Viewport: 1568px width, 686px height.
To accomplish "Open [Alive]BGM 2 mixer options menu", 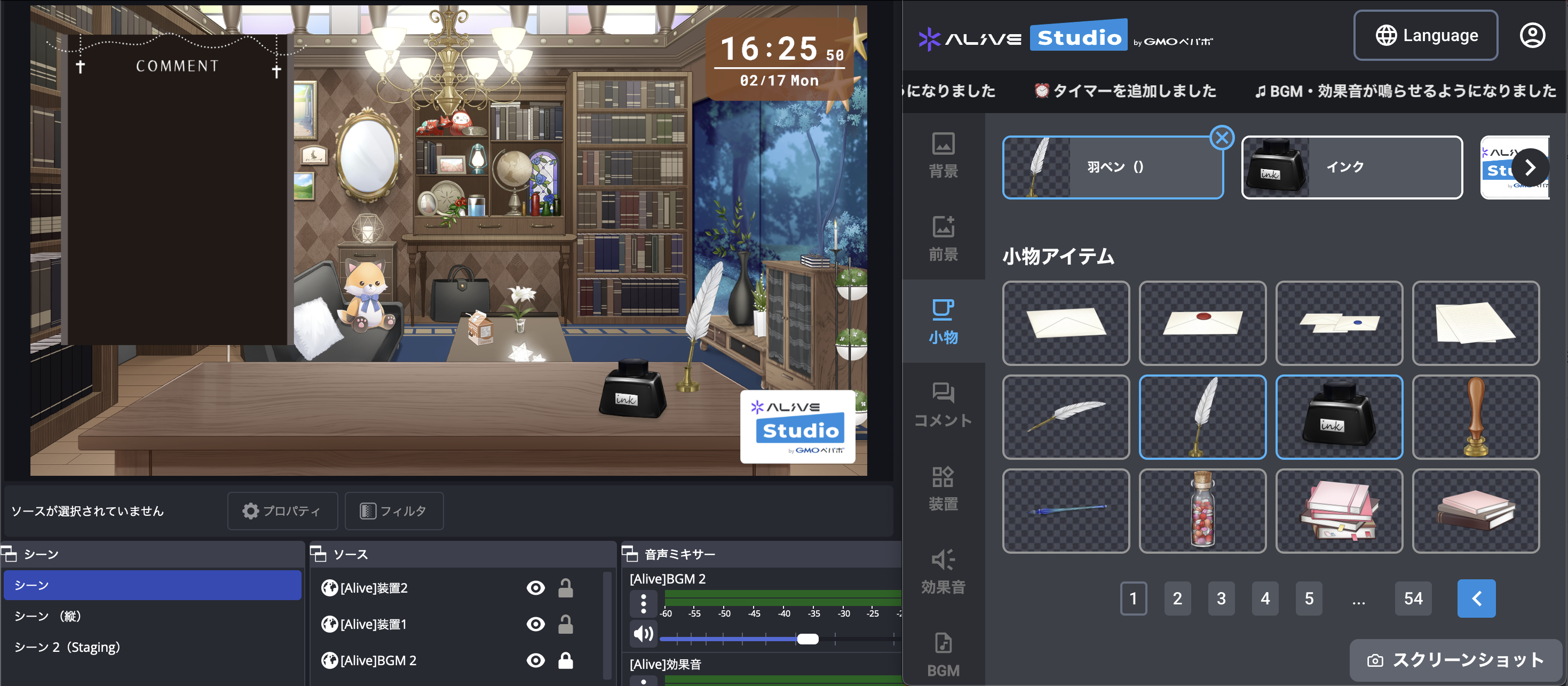I will (x=644, y=604).
